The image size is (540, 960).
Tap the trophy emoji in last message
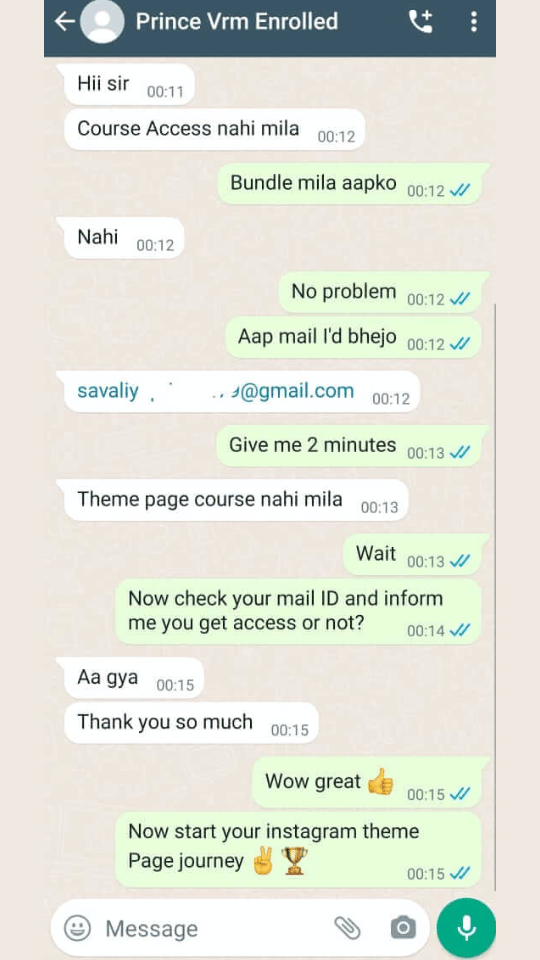pyautogui.click(x=294, y=861)
